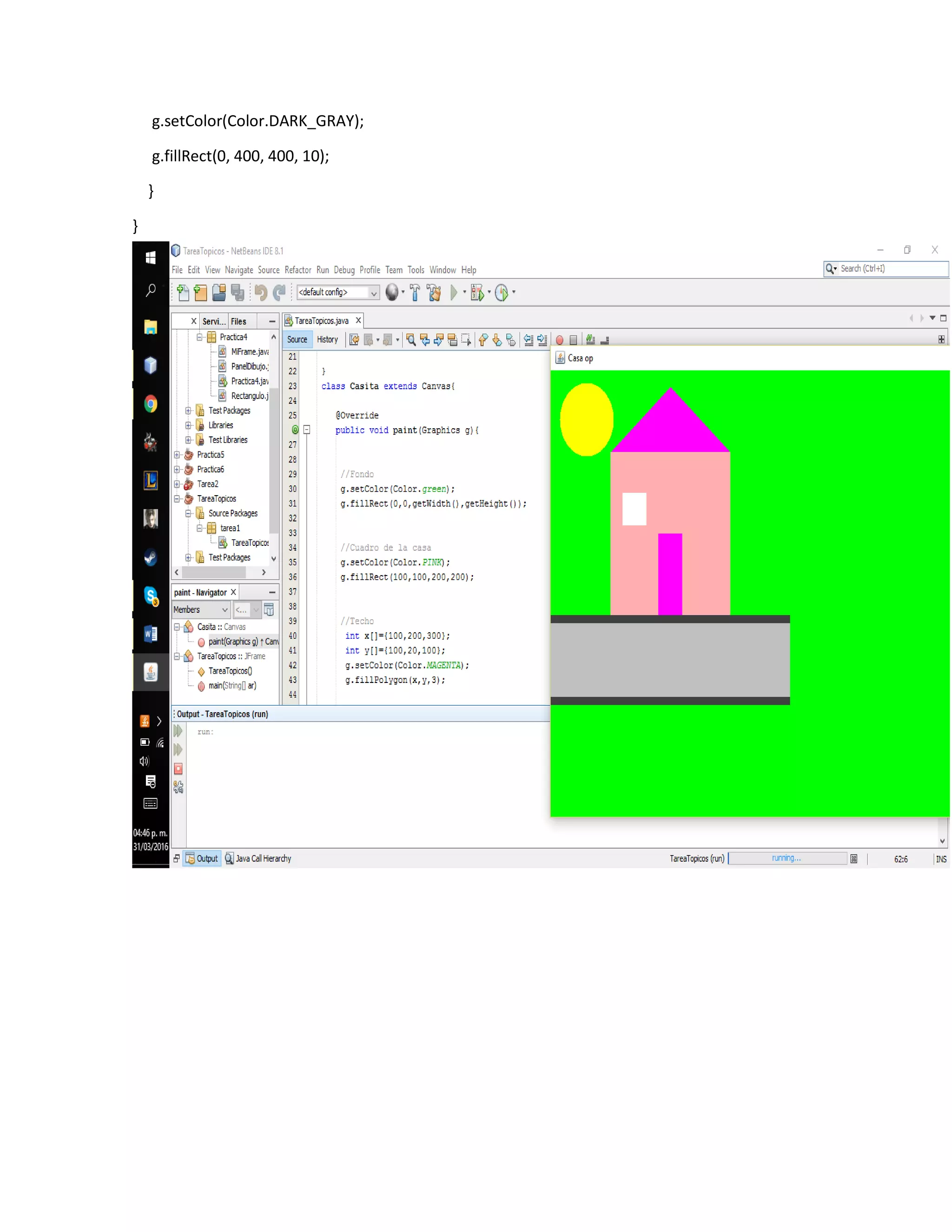
Task: Click the Find Selection magnifier in editor toolbar
Action: 411,339
